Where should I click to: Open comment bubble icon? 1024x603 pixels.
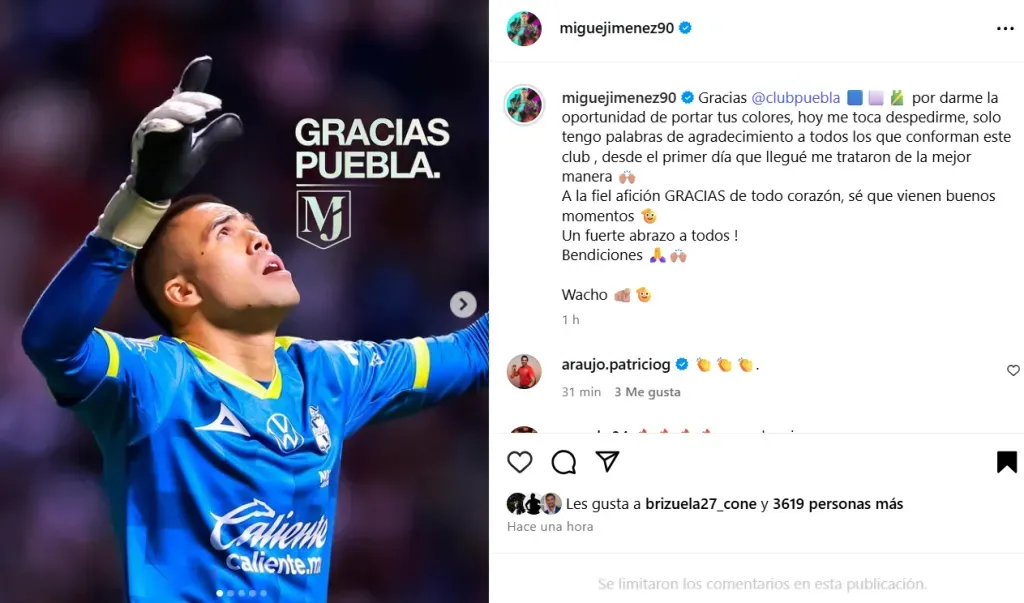(x=564, y=462)
